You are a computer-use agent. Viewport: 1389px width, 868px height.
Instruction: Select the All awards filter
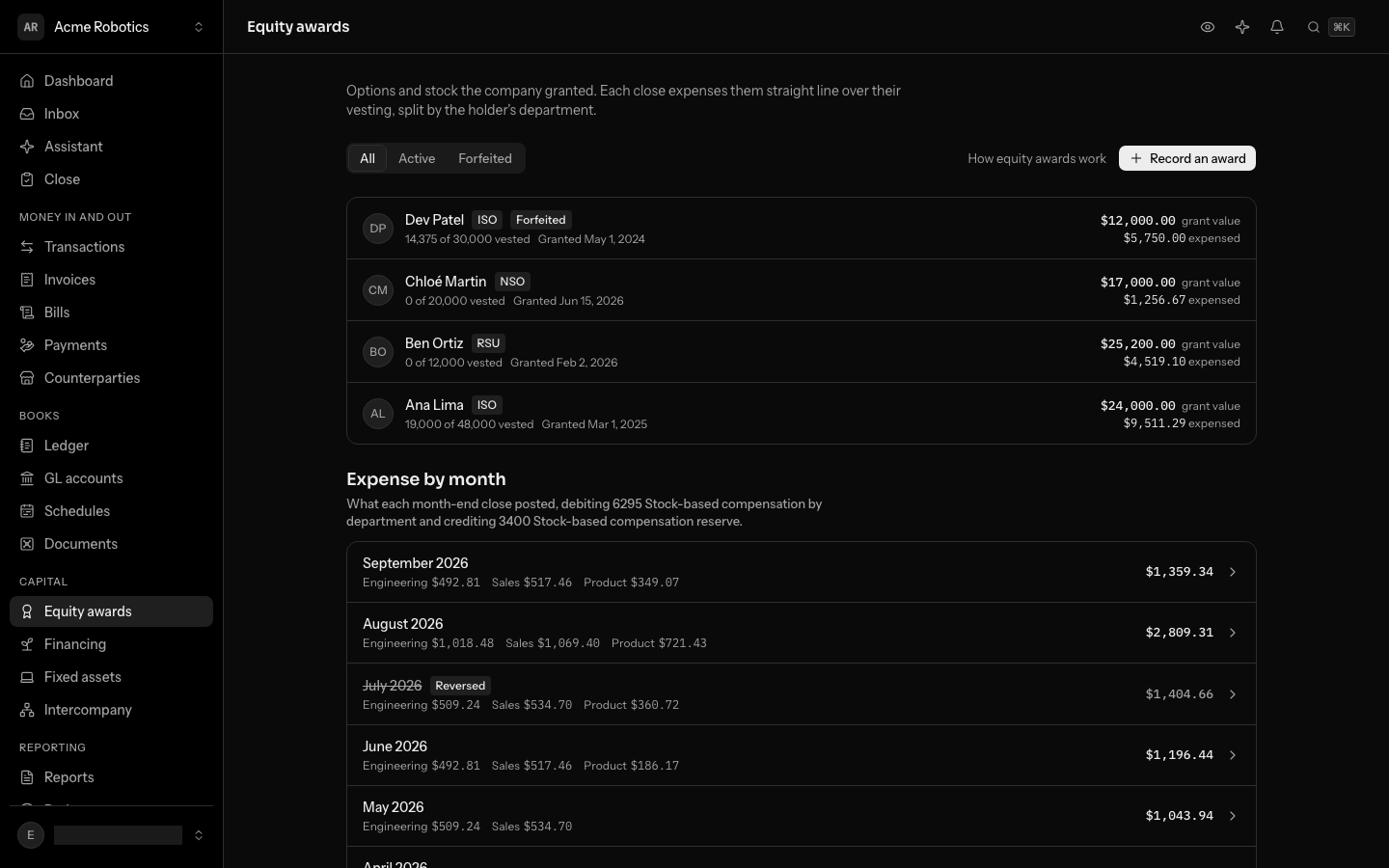click(x=368, y=158)
